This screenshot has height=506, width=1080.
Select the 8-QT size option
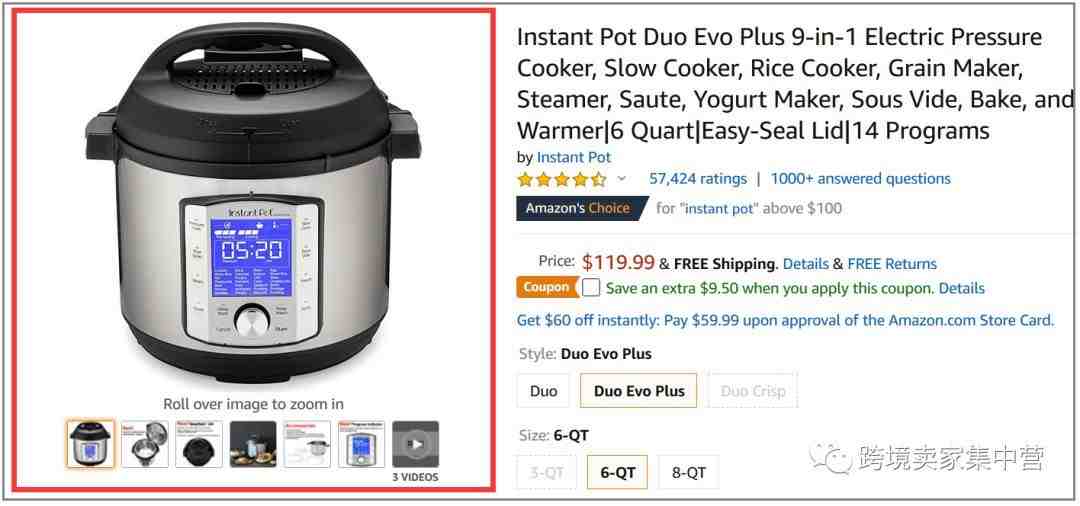[x=689, y=472]
